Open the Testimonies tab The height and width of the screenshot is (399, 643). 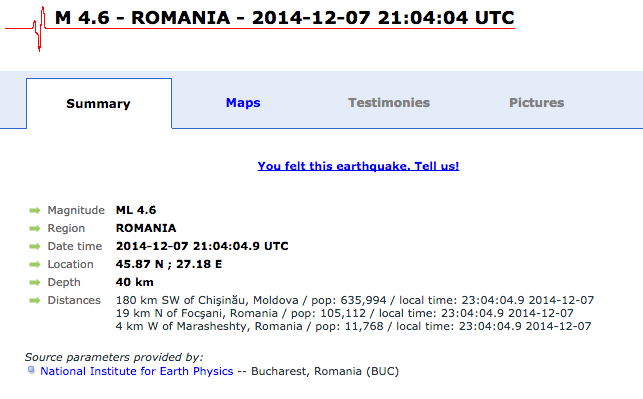pyautogui.click(x=389, y=103)
